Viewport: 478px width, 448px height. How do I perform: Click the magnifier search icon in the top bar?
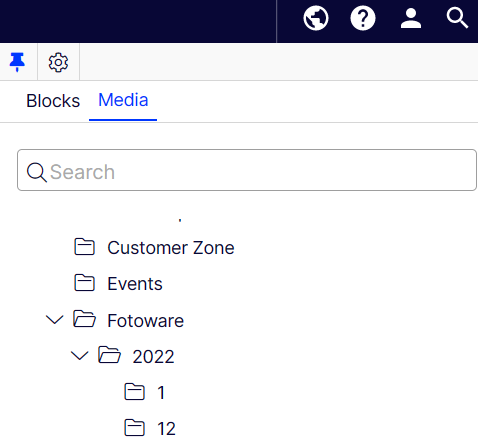(x=457, y=18)
